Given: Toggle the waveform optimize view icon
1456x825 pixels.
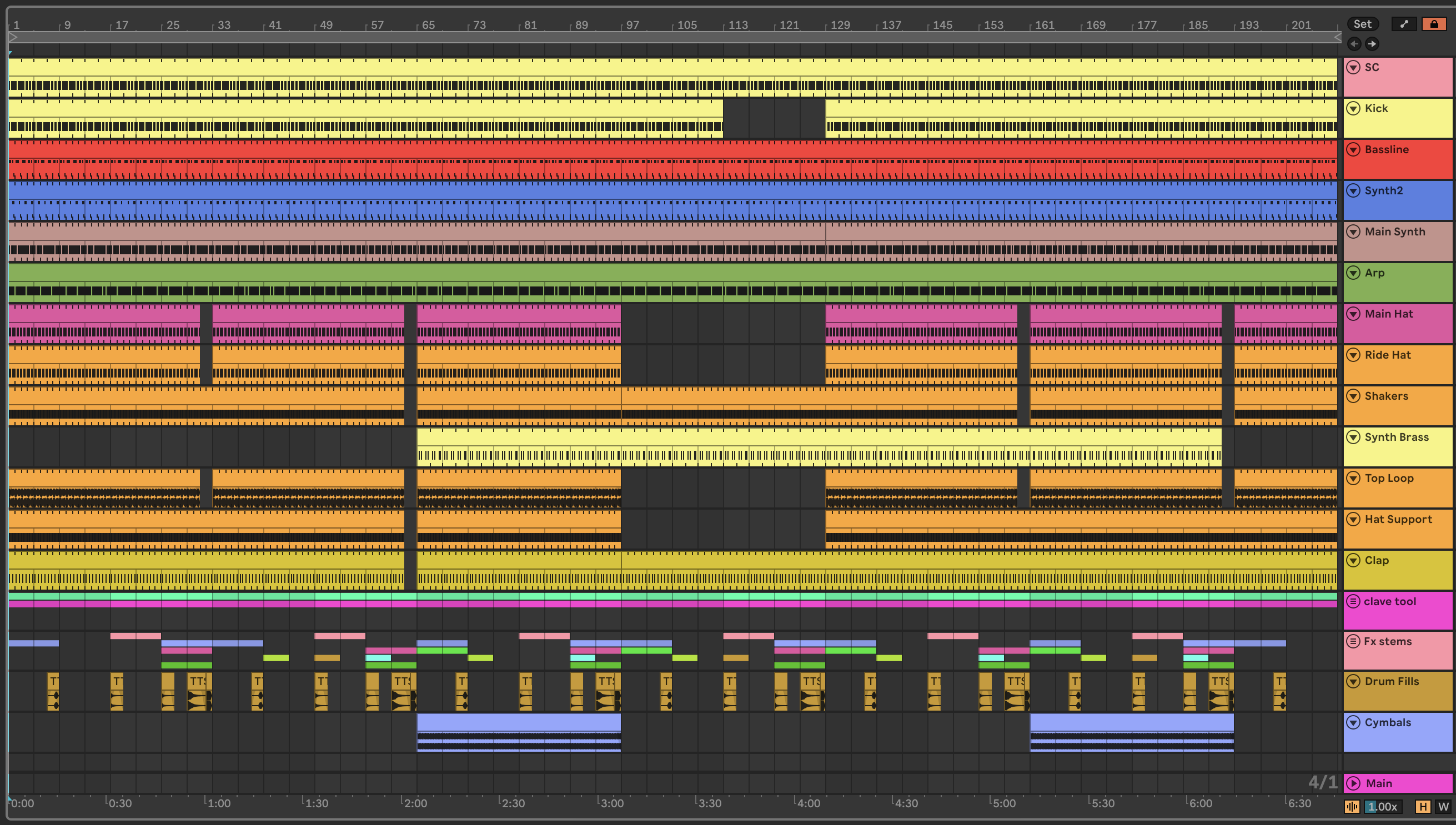Looking at the screenshot, I should [x=1352, y=806].
